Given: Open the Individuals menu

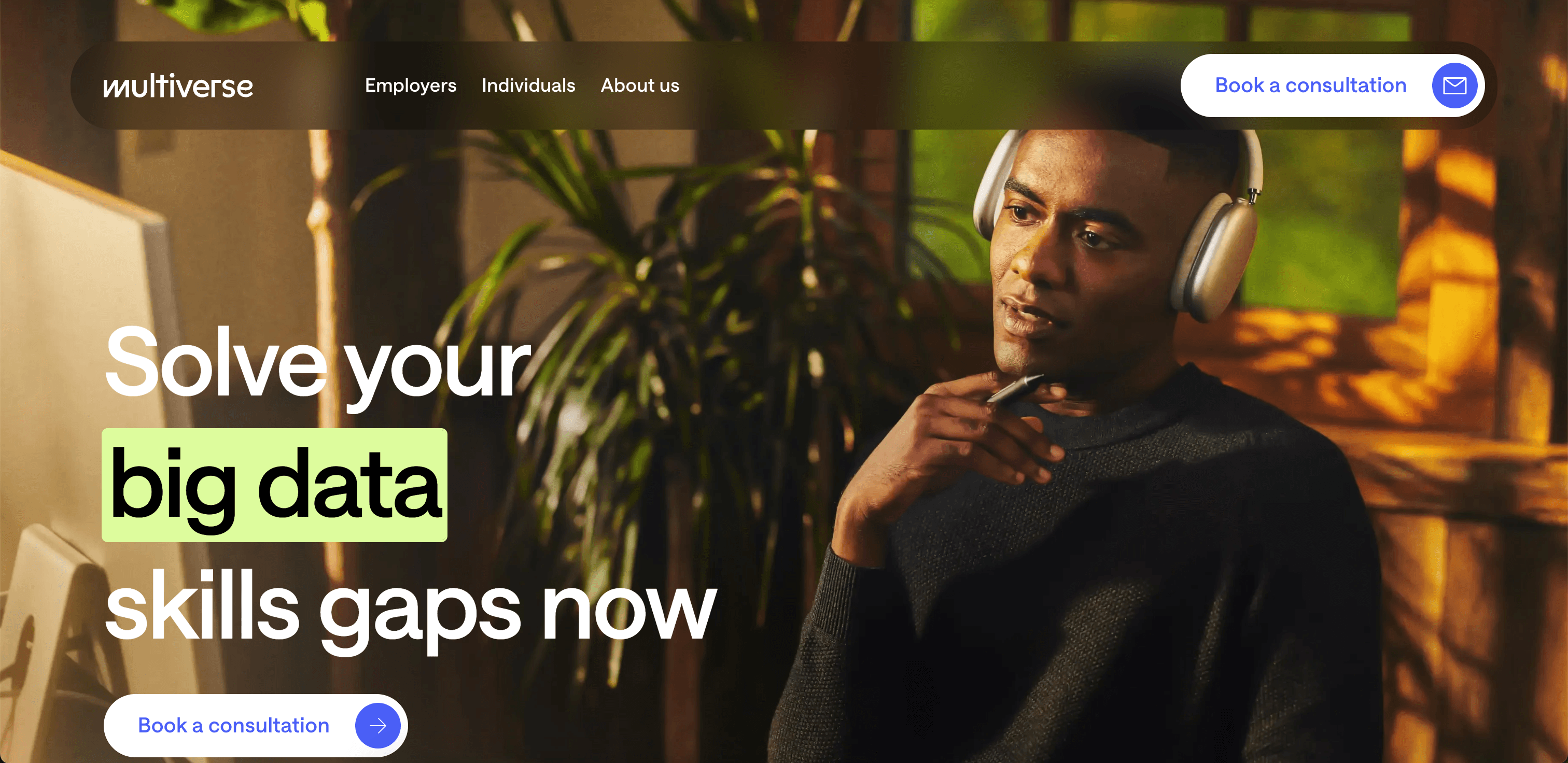Looking at the screenshot, I should 528,85.
